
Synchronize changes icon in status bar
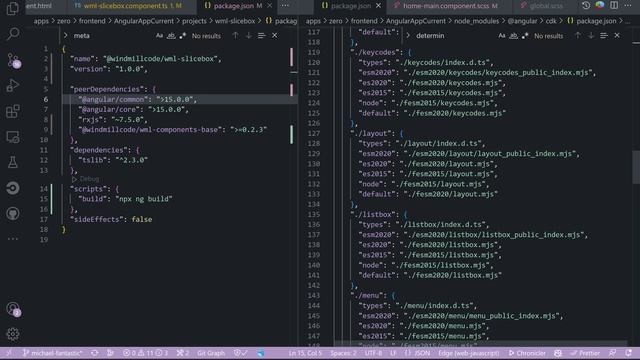click(x=95, y=353)
